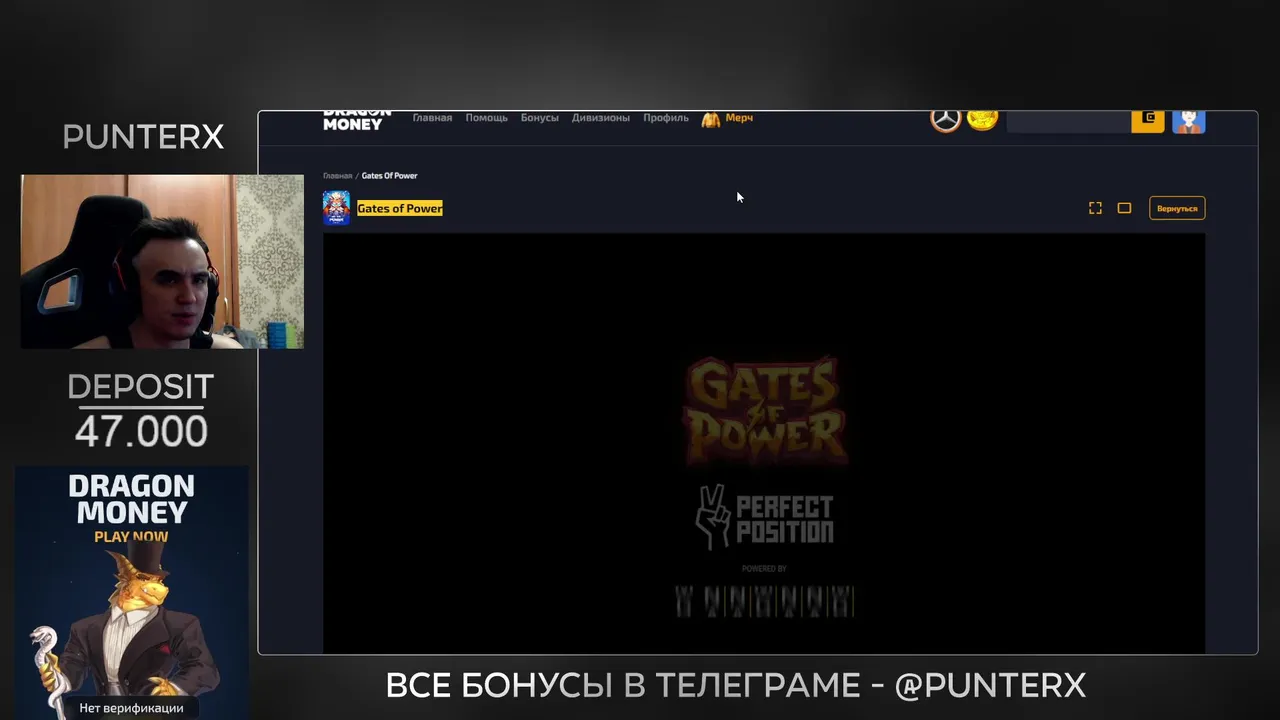Open the Бонусы menu item
The width and height of the screenshot is (1280, 720).
click(x=539, y=118)
